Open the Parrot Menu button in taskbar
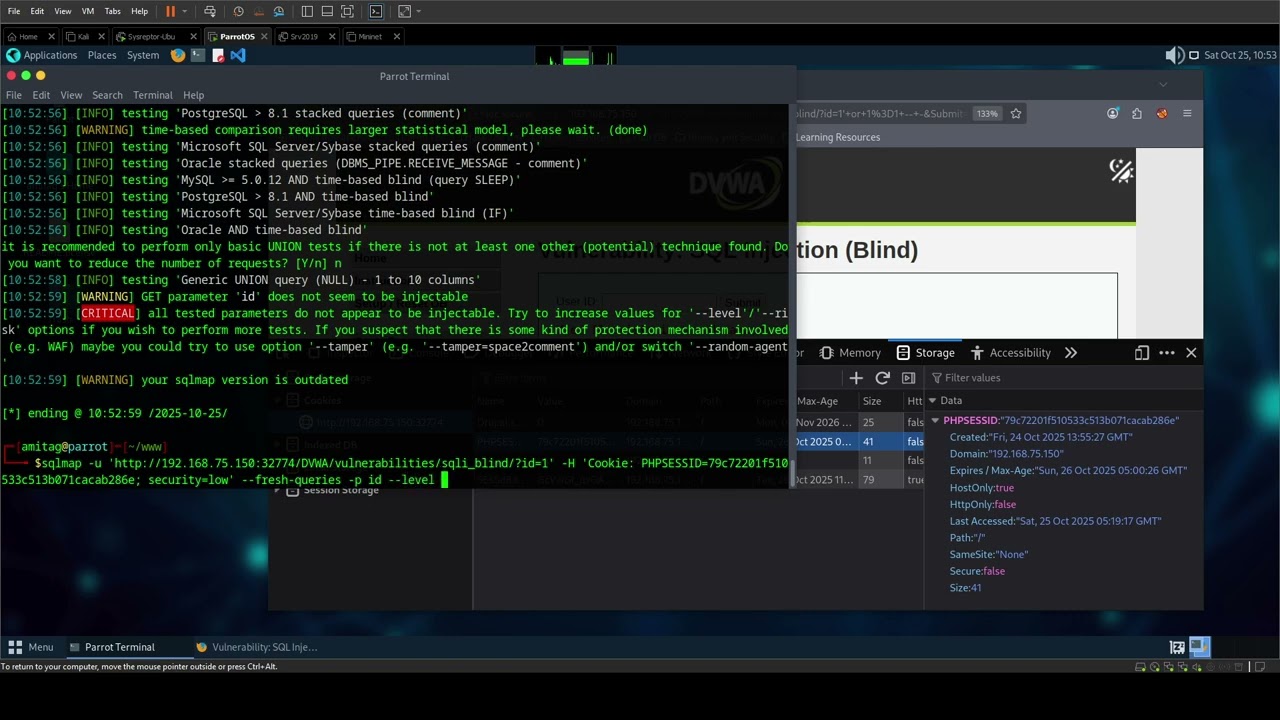Viewport: 1280px width, 720px height. point(30,647)
